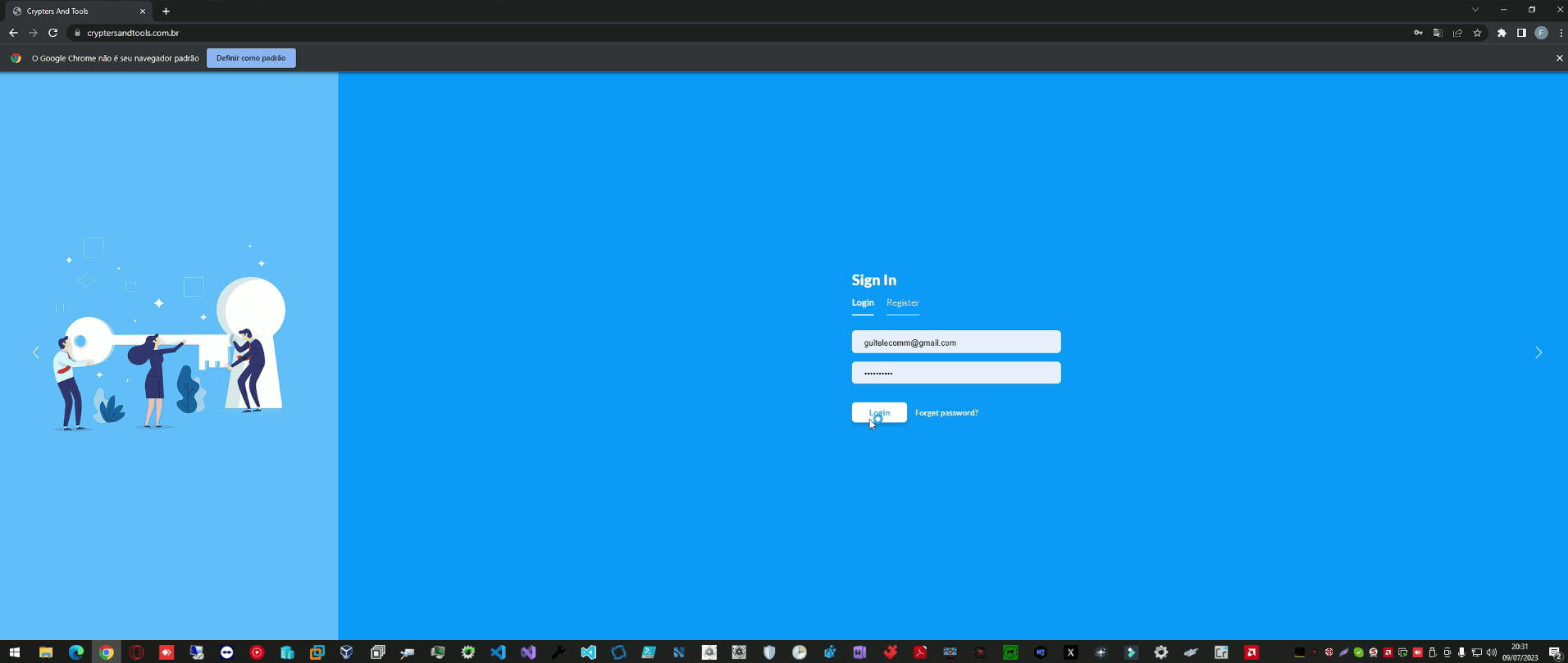Click into the masked password field
This screenshot has width=1568, height=663.
pos(956,373)
